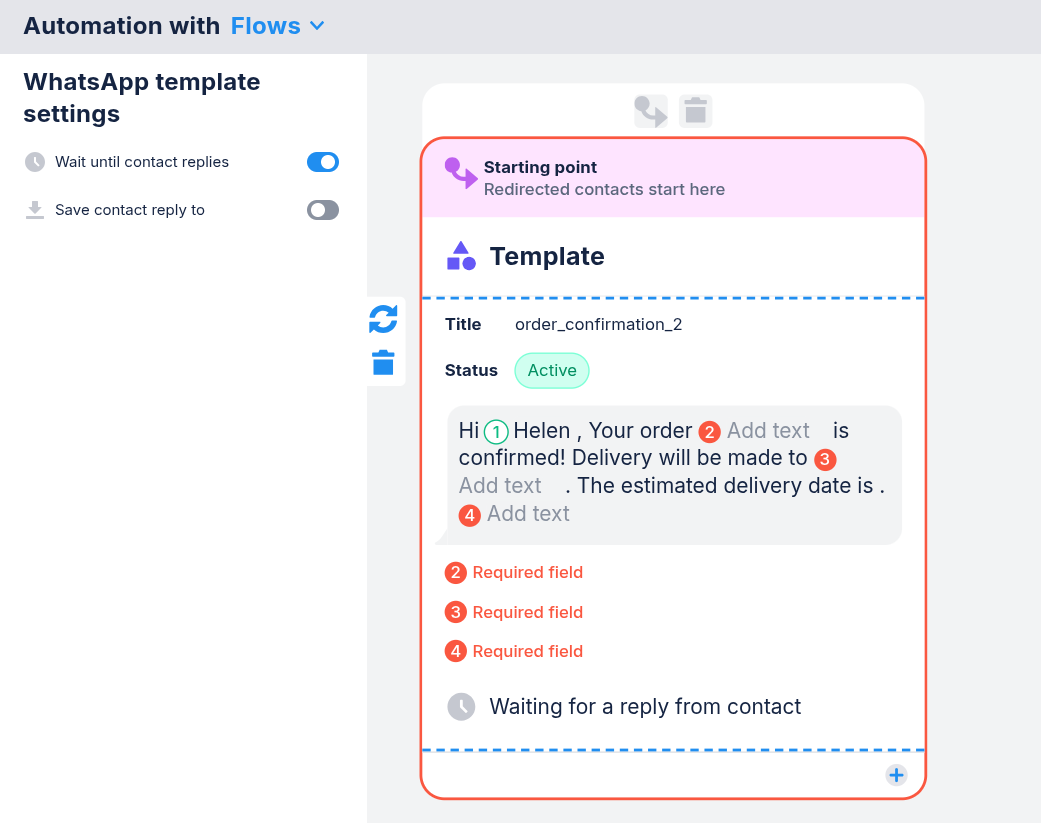The height and width of the screenshot is (823, 1041).
Task: Enable the Save contact reply to toggle
Action: [x=323, y=210]
